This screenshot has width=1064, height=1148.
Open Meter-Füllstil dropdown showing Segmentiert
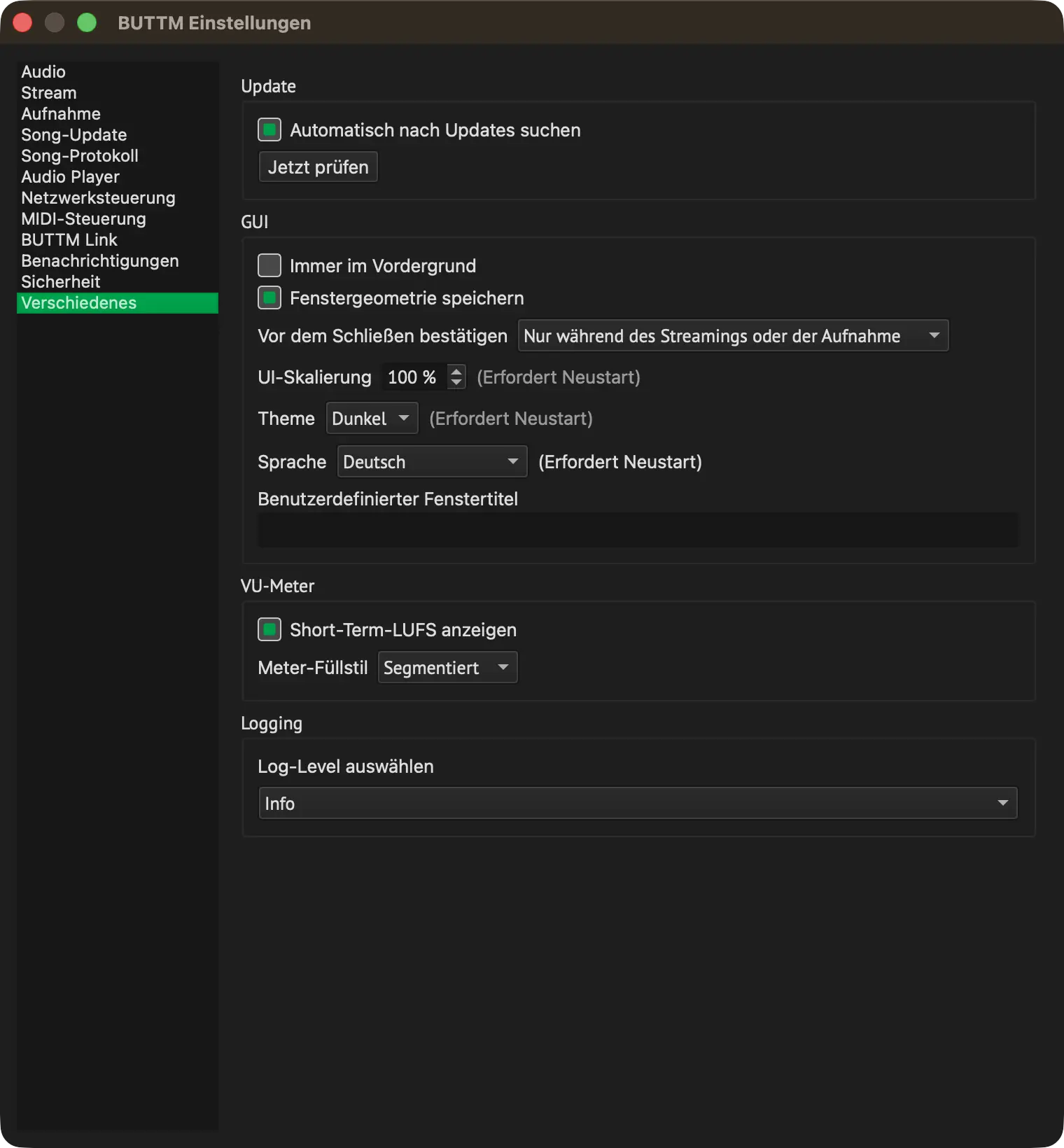point(447,668)
